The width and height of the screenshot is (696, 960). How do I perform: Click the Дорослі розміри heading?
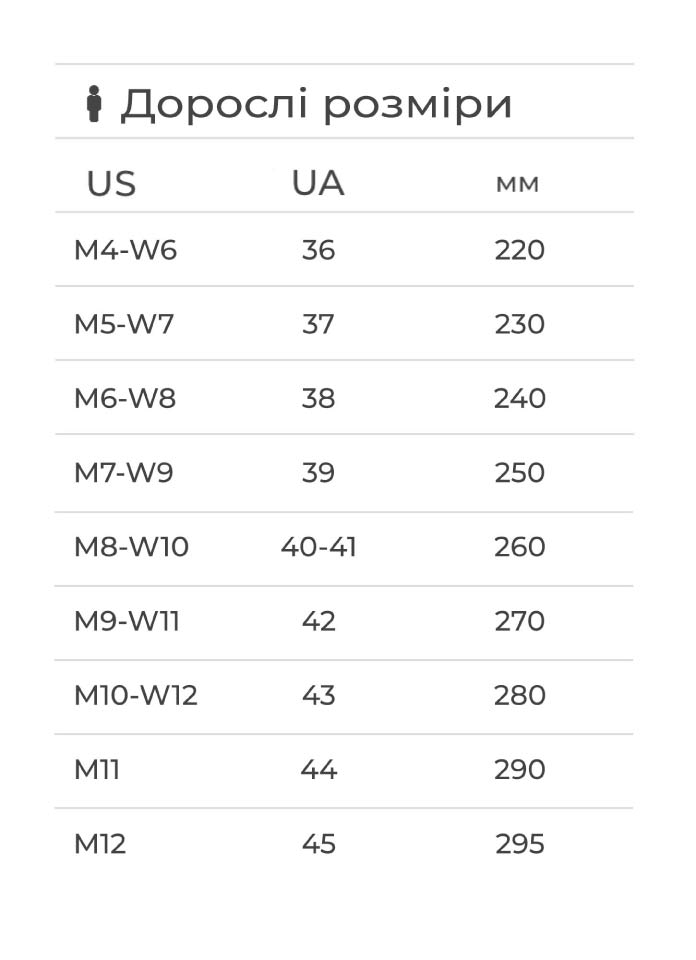316,104
